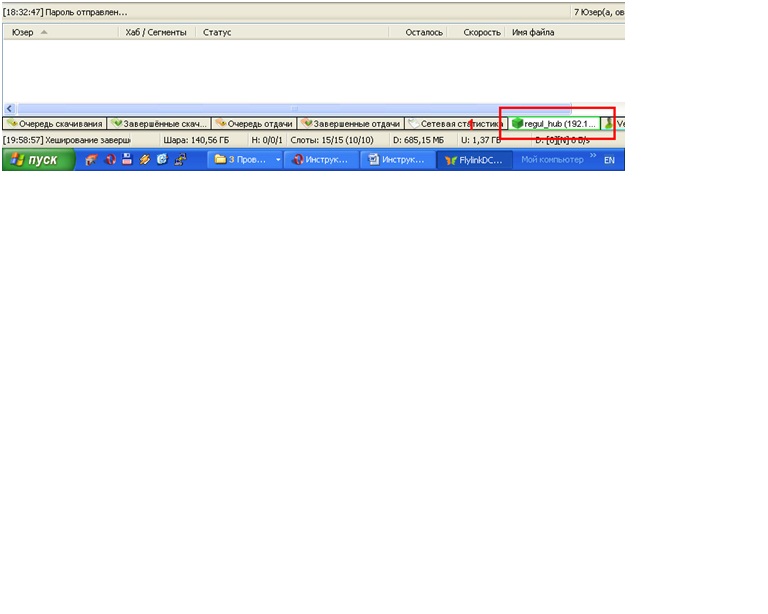The width and height of the screenshot is (768, 614).
Task: Open the Сетевая статистика tab
Action: 456,124
